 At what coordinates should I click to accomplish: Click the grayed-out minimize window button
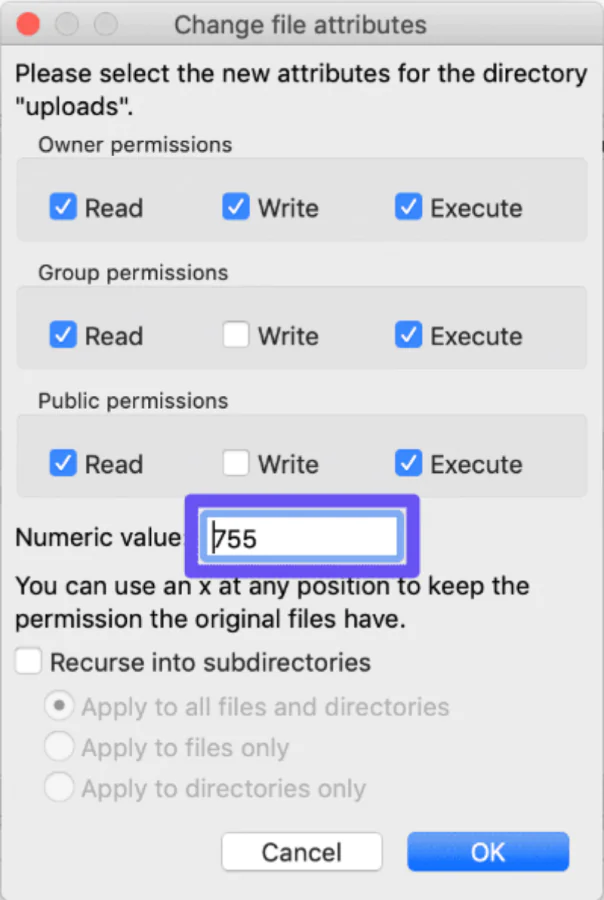[67, 24]
